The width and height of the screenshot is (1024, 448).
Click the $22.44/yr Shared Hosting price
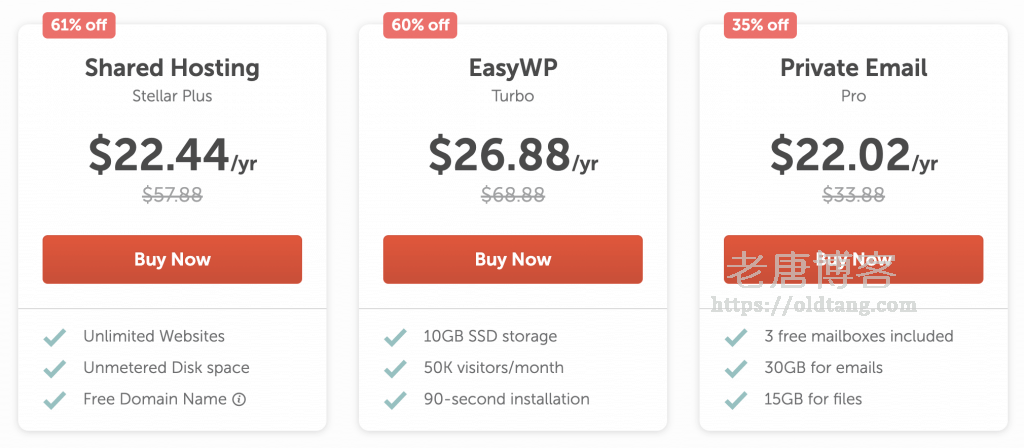172,154
